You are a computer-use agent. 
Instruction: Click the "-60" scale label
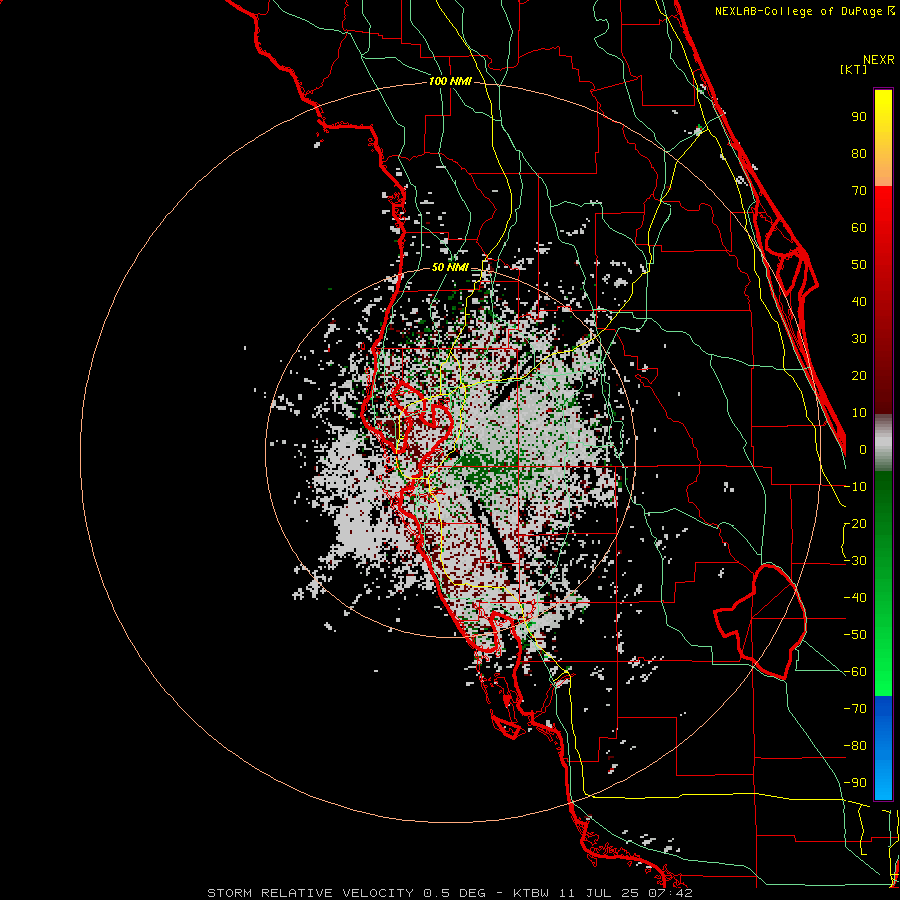tap(855, 672)
